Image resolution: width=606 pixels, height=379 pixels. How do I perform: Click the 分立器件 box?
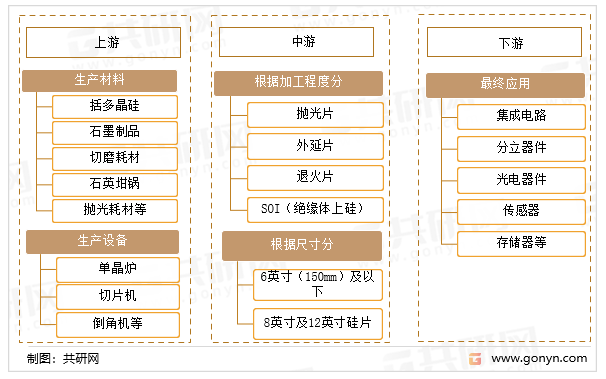(521, 149)
